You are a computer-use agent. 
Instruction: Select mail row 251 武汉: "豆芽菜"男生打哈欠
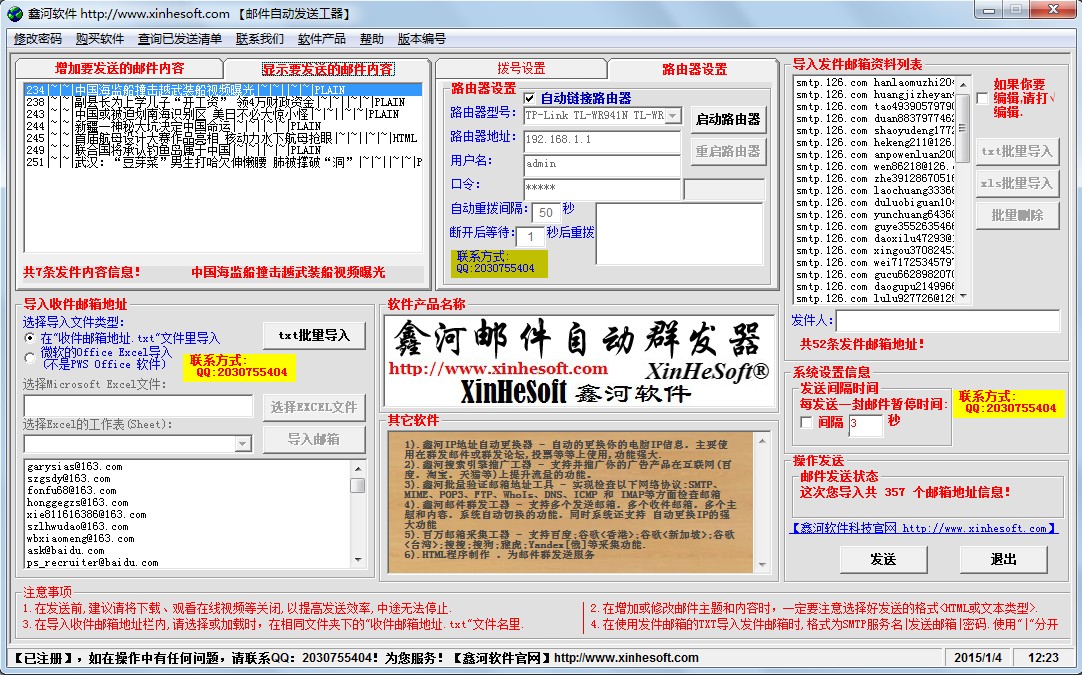click(223, 162)
